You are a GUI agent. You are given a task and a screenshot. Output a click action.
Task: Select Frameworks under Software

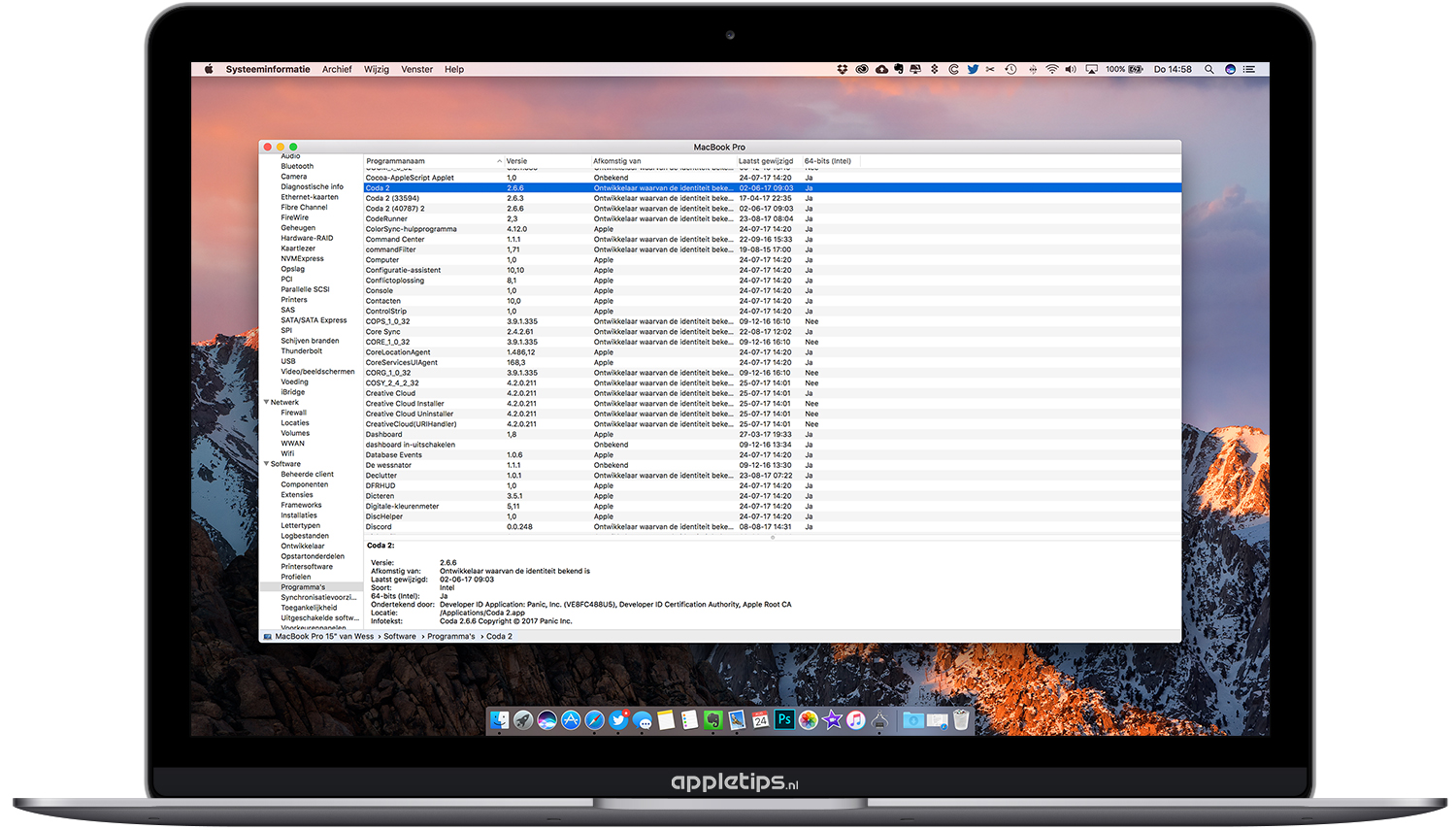301,505
